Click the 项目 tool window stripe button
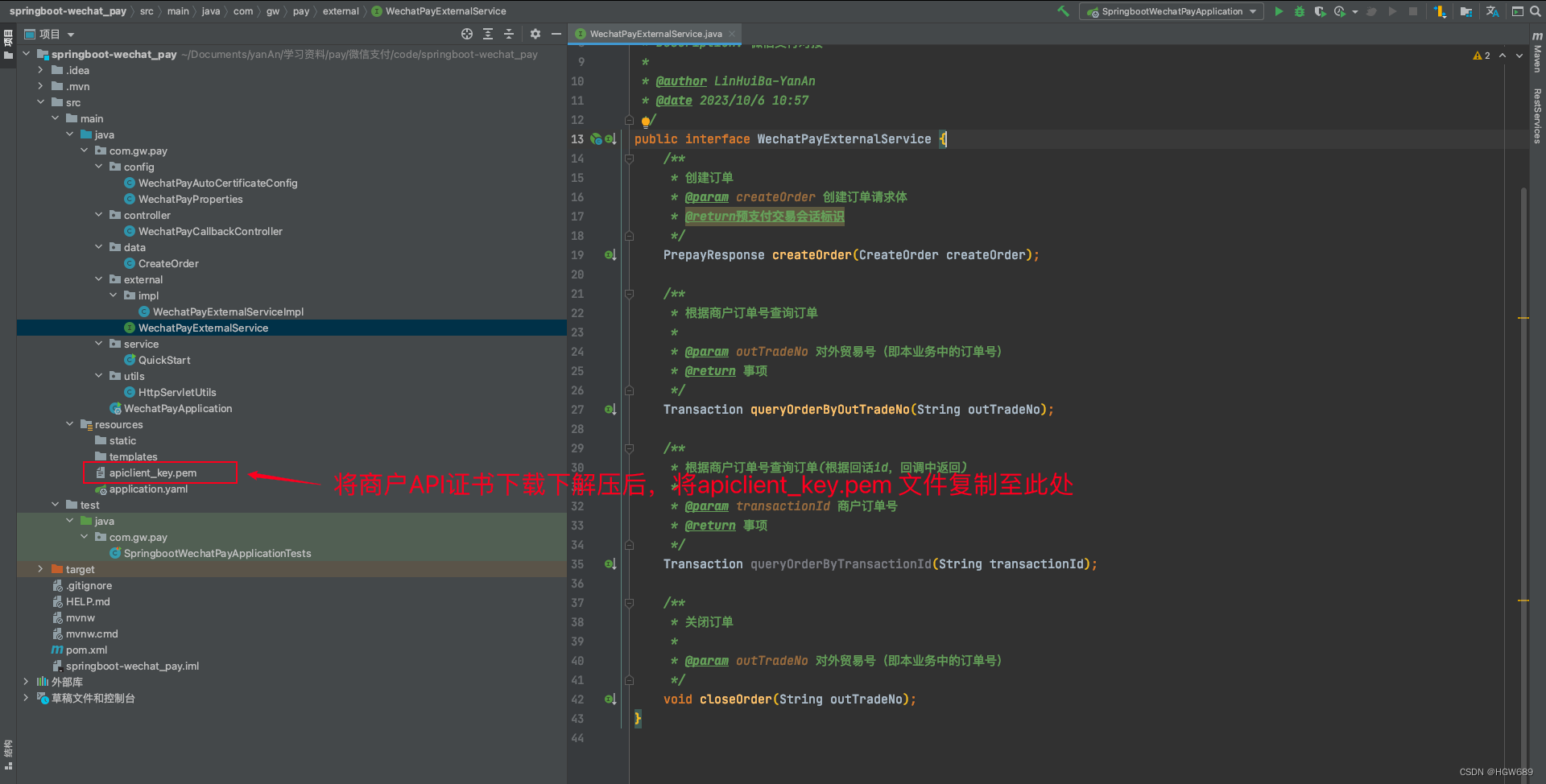Image resolution: width=1546 pixels, height=784 pixels. tap(8, 43)
